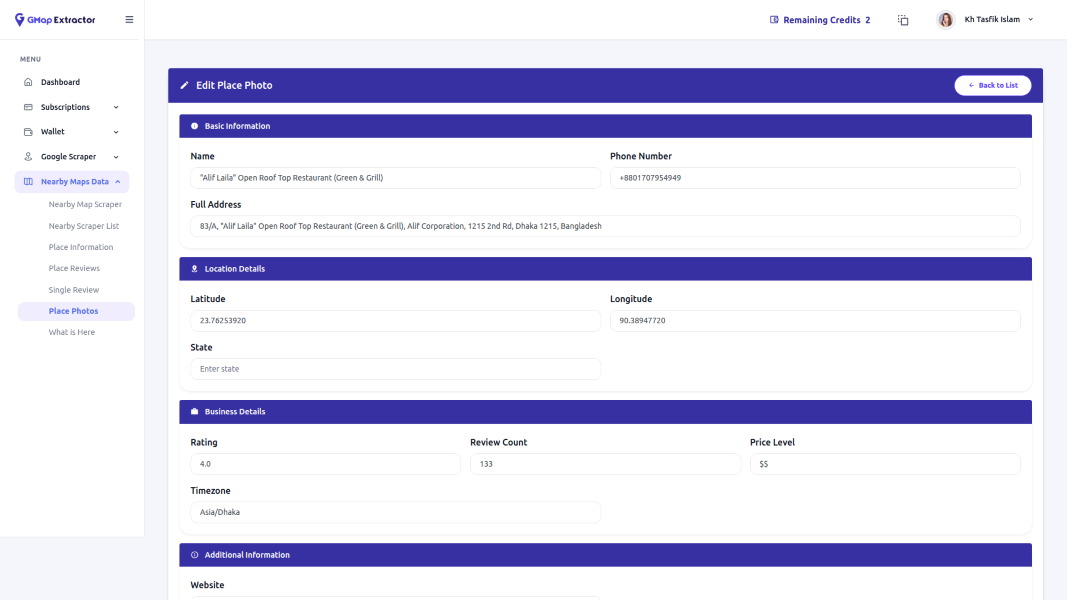This screenshot has height=600, width=1067.
Task: Focus the Phone Number field
Action: point(815,178)
